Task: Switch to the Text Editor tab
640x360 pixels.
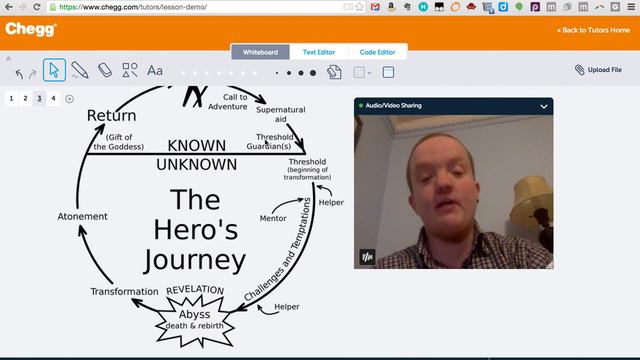Action: [319, 52]
